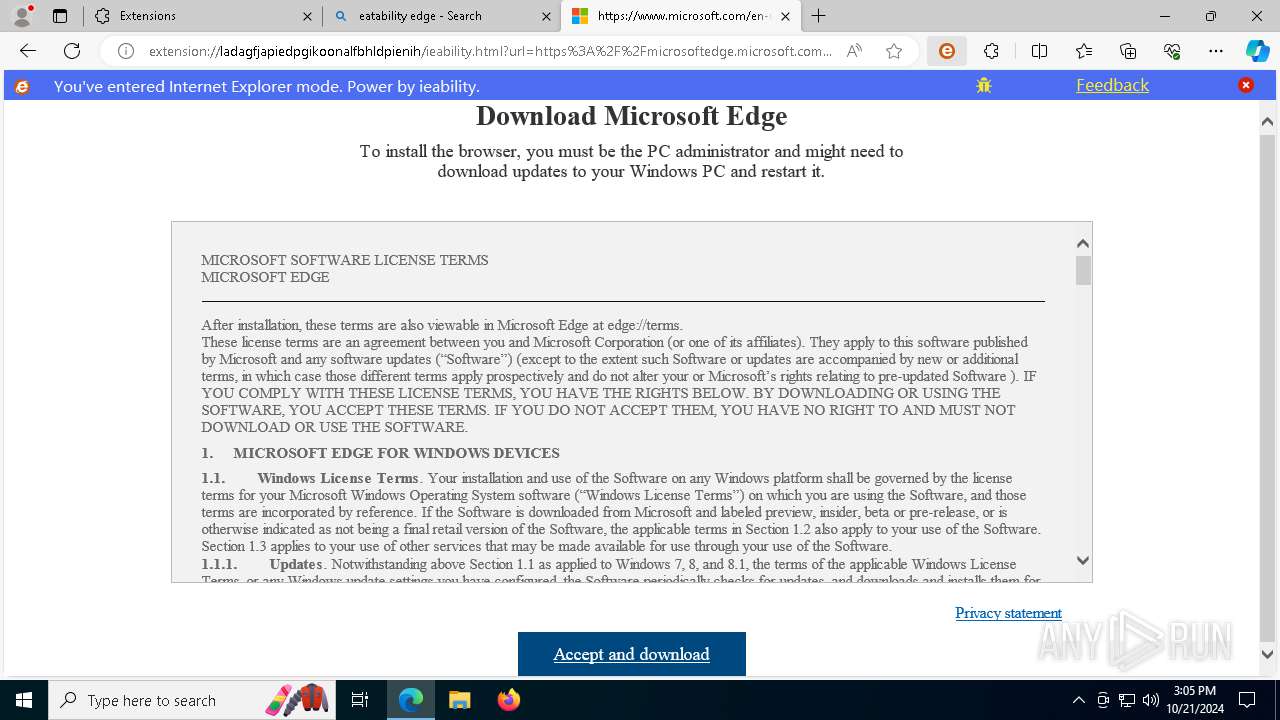Open the notification center icon
This screenshot has width=1280, height=720.
(x=1247, y=700)
